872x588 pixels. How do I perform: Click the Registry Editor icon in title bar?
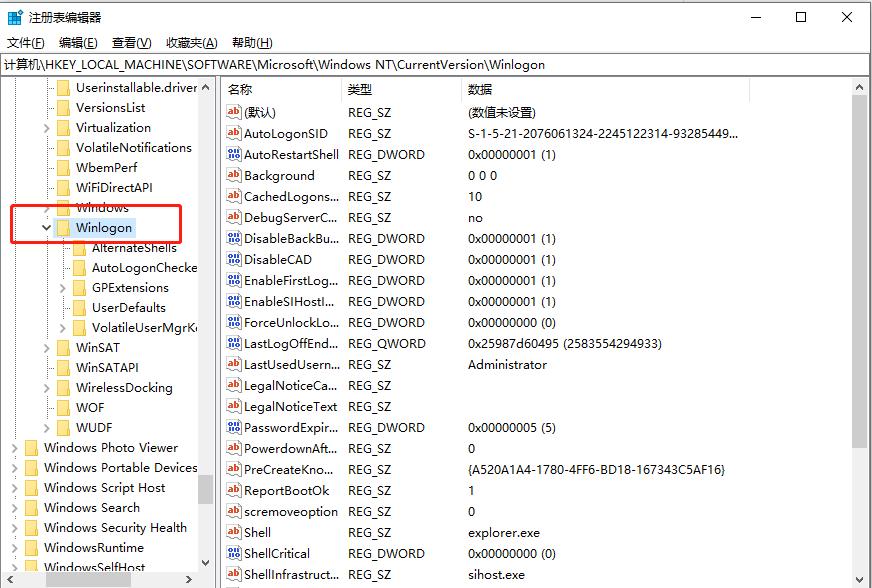[13, 16]
